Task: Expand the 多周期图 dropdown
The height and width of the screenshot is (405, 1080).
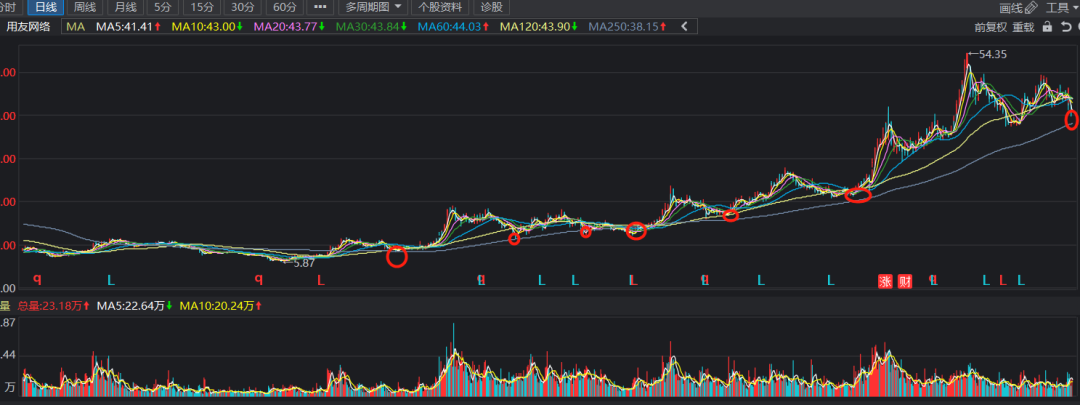Action: pyautogui.click(x=373, y=8)
